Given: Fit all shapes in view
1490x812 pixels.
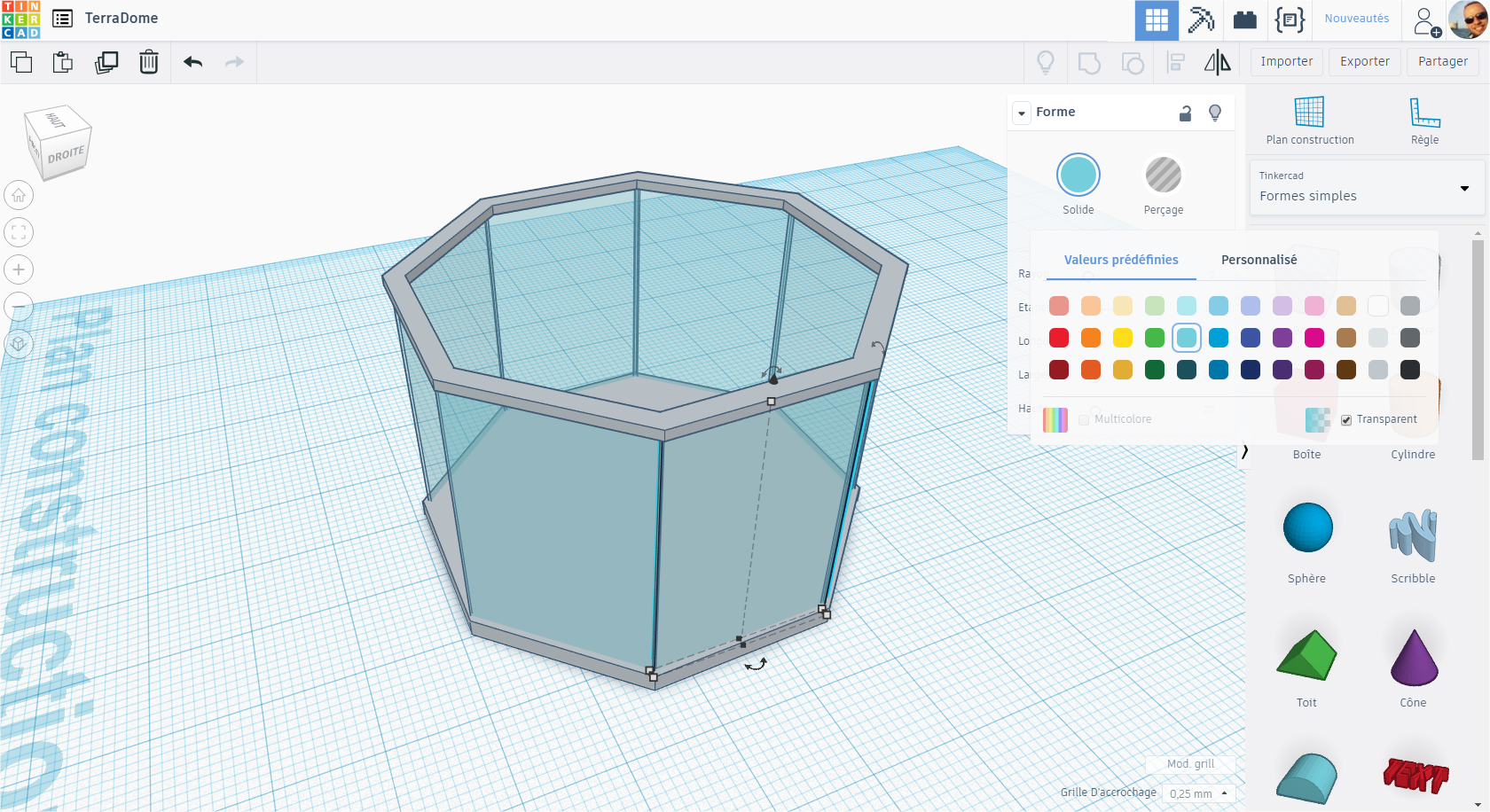Looking at the screenshot, I should (19, 232).
